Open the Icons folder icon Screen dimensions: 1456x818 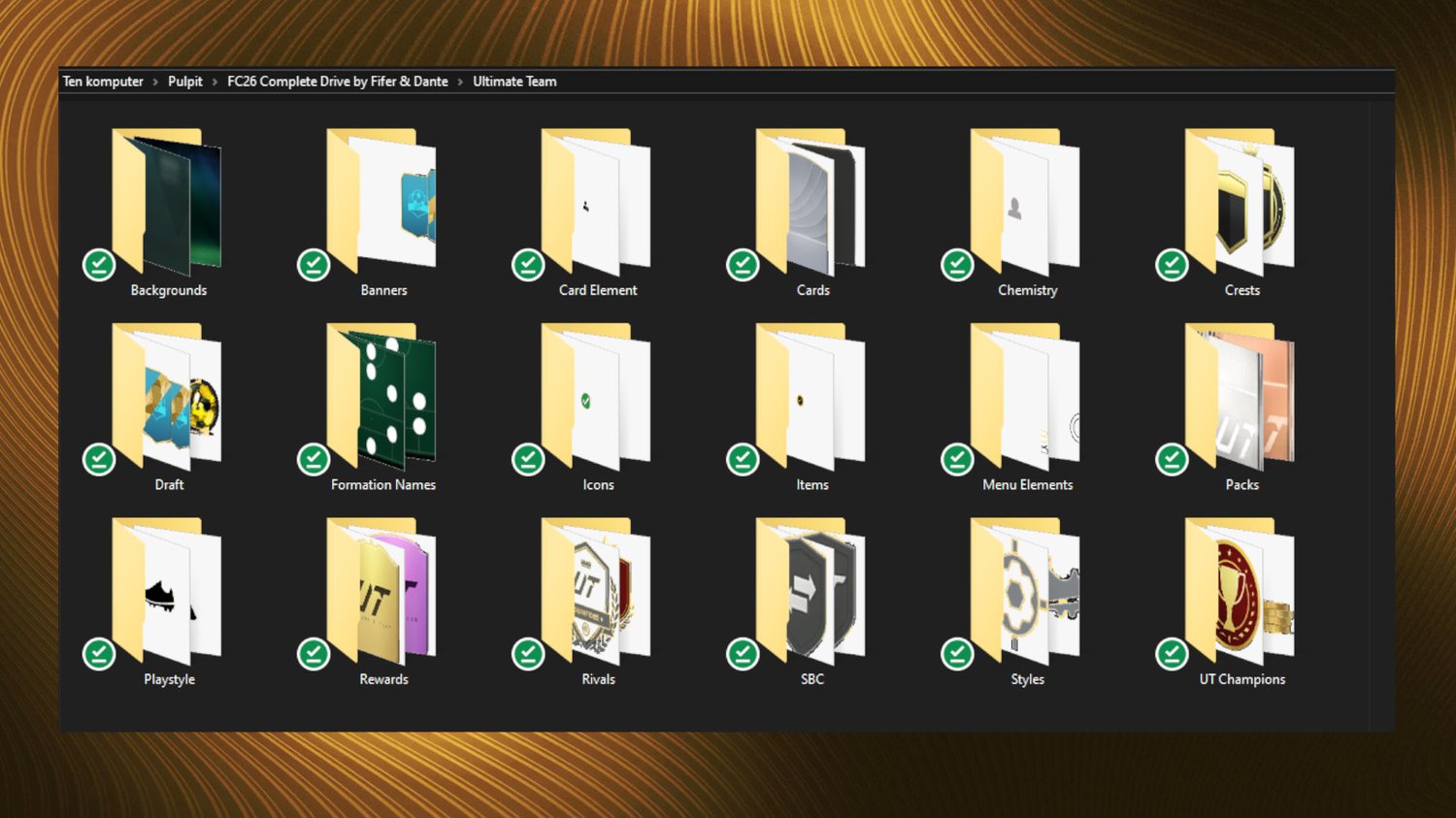[x=596, y=398]
